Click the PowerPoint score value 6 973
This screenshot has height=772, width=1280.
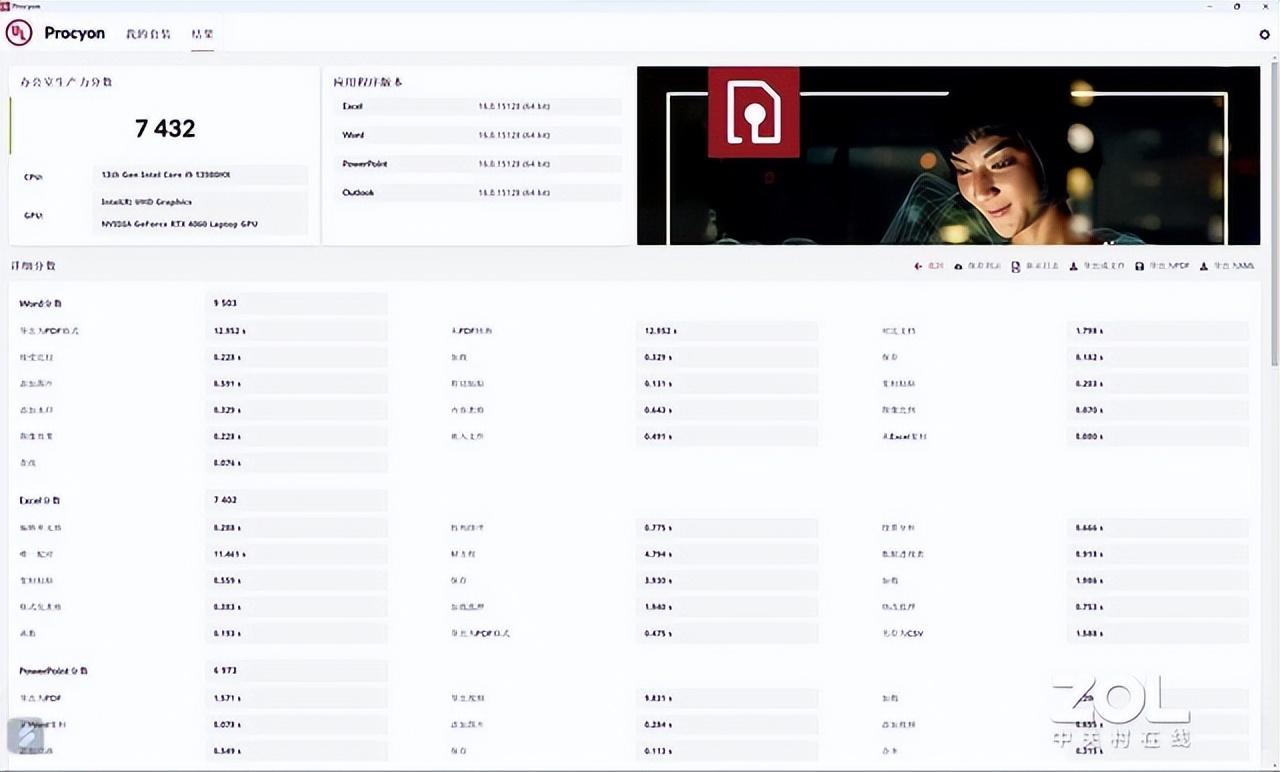(224, 670)
